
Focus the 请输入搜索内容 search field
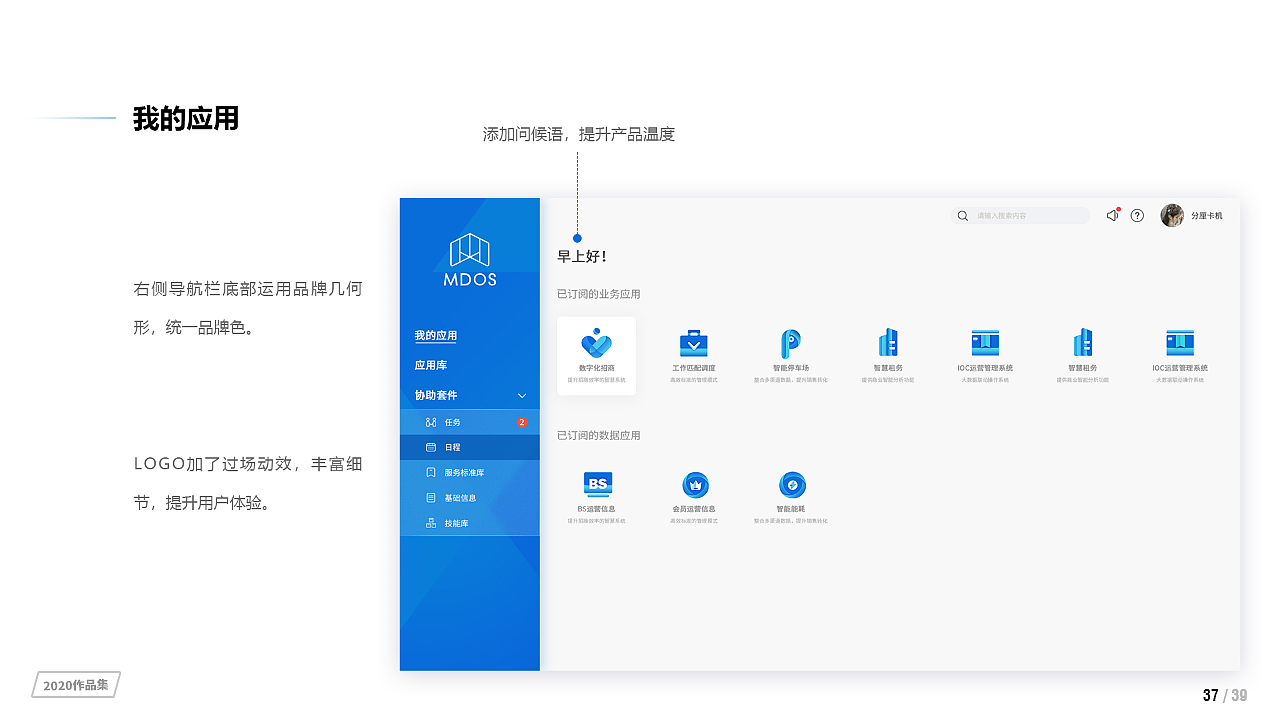pos(1020,215)
